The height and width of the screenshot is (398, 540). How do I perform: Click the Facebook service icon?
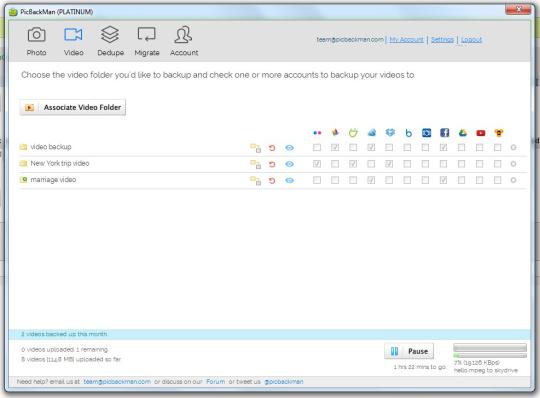(x=445, y=133)
